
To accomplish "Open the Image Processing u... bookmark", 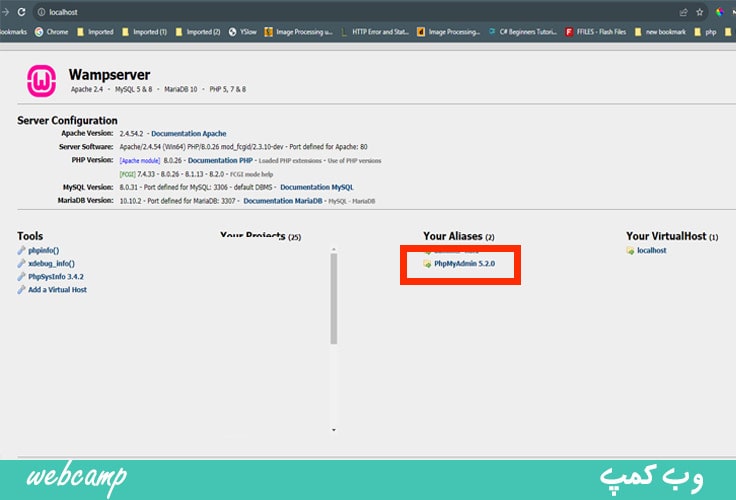I will (x=299, y=32).
